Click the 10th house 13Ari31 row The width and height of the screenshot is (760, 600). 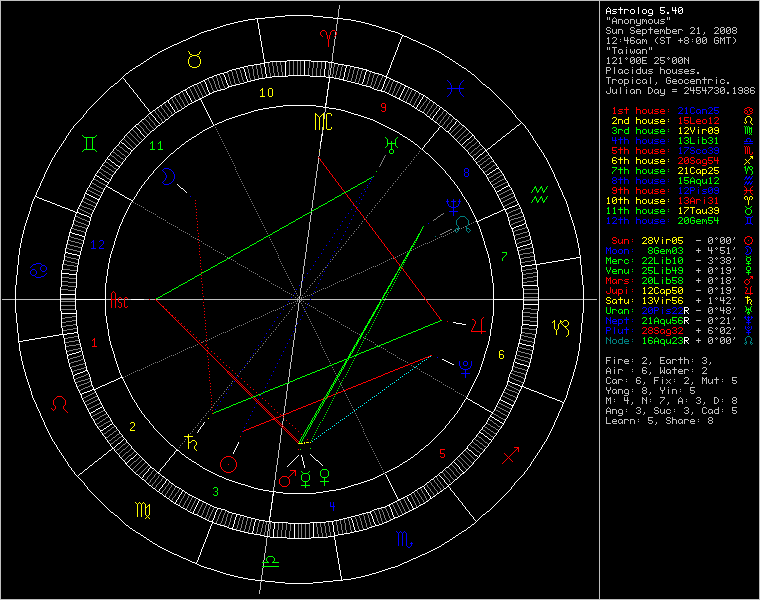click(x=680, y=201)
